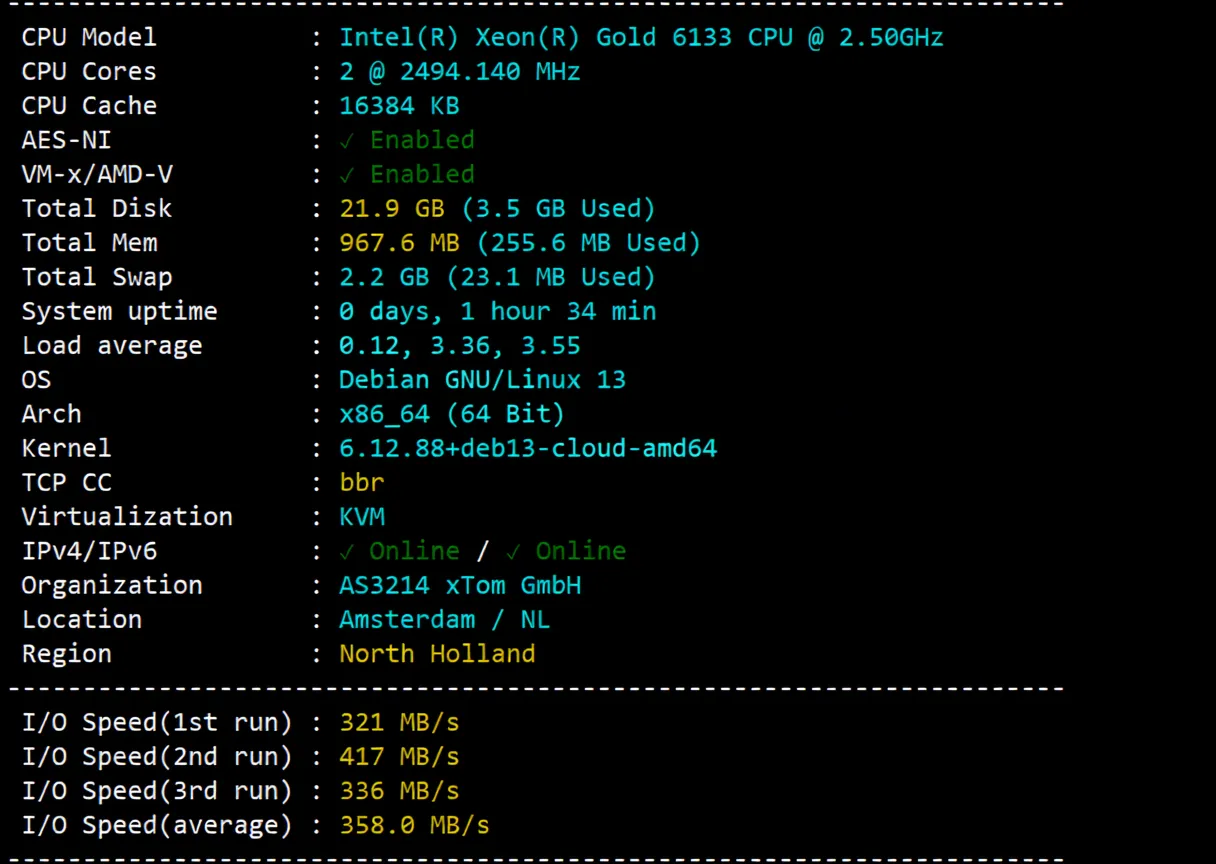Viewport: 1216px width, 864px height.
Task: Click the Intel(R) Xeon(R) Gold 6133 CPU value
Action: click(641, 38)
